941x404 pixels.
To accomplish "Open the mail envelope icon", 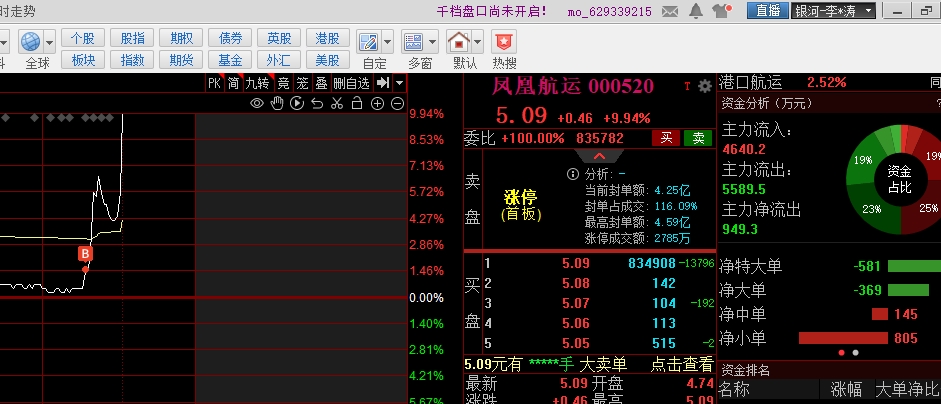I will pyautogui.click(x=670, y=11).
